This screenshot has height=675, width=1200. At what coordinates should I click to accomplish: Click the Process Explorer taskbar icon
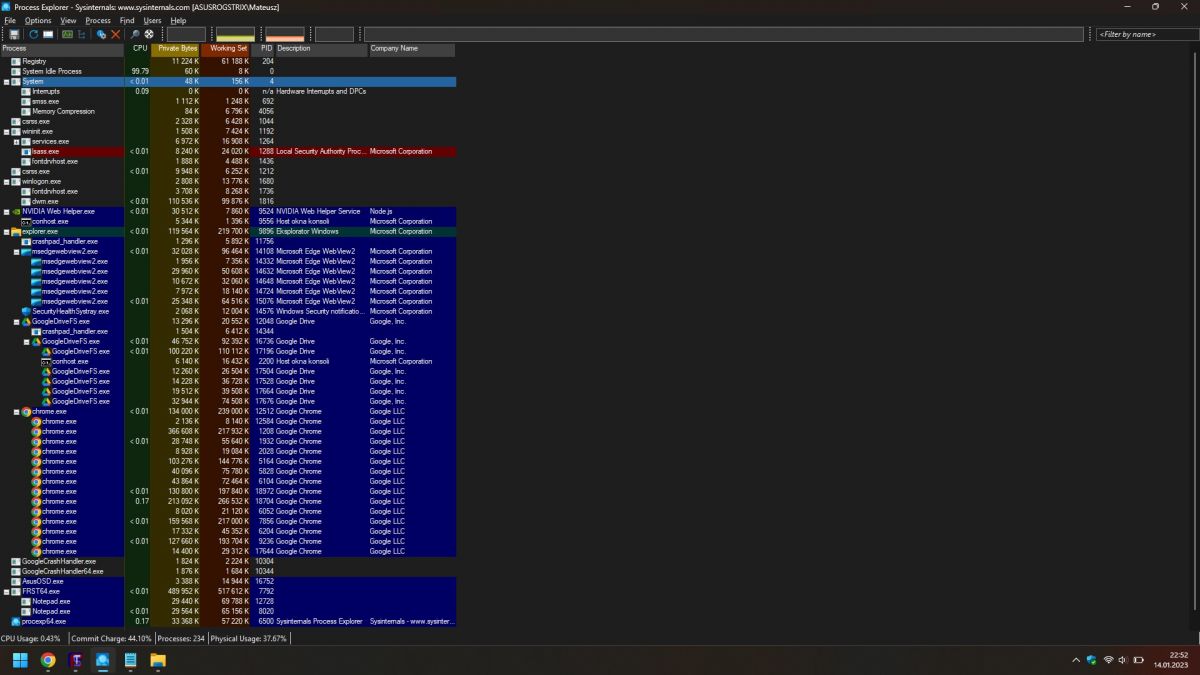pyautogui.click(x=103, y=660)
